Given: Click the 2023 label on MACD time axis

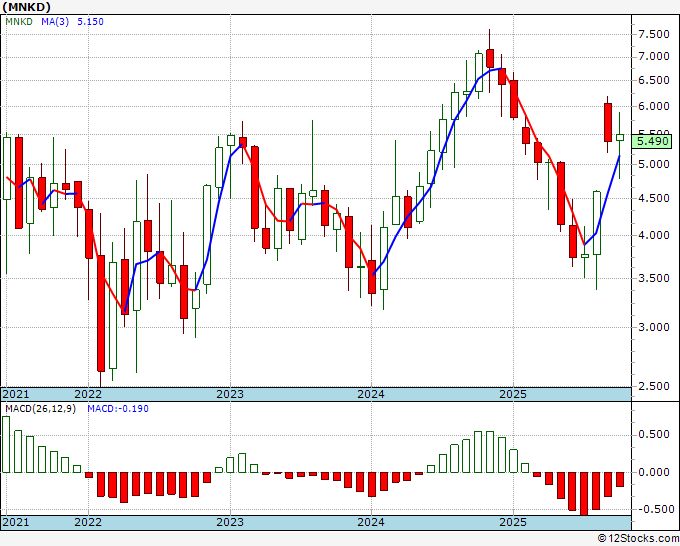Looking at the screenshot, I should pyautogui.click(x=230, y=522).
